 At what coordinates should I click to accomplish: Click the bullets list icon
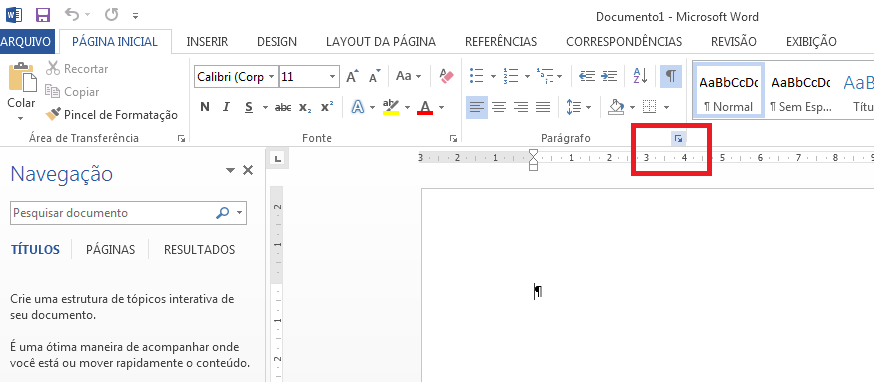477,76
